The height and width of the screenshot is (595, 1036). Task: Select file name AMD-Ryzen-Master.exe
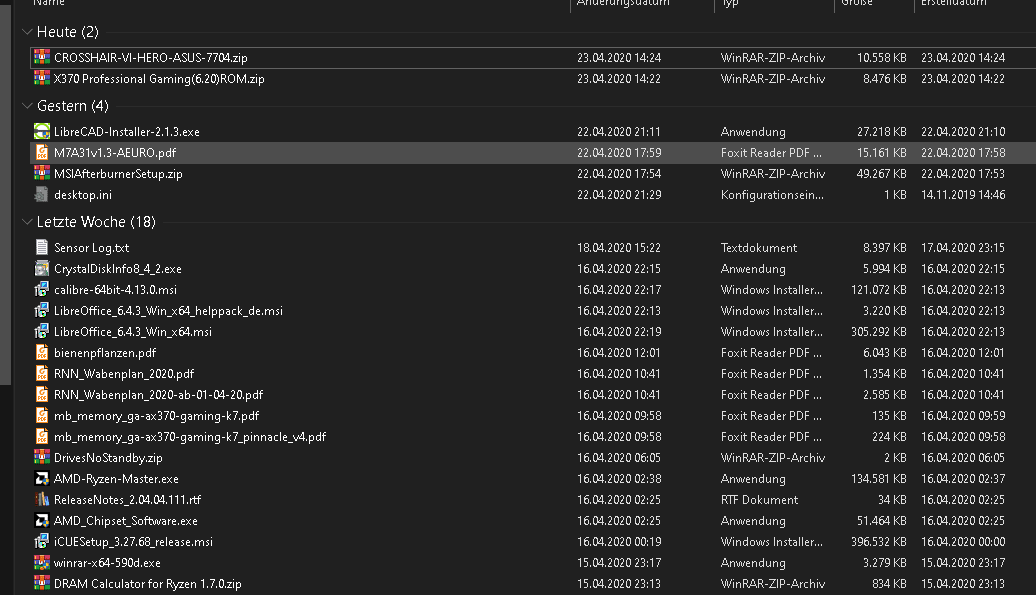click(x=116, y=479)
